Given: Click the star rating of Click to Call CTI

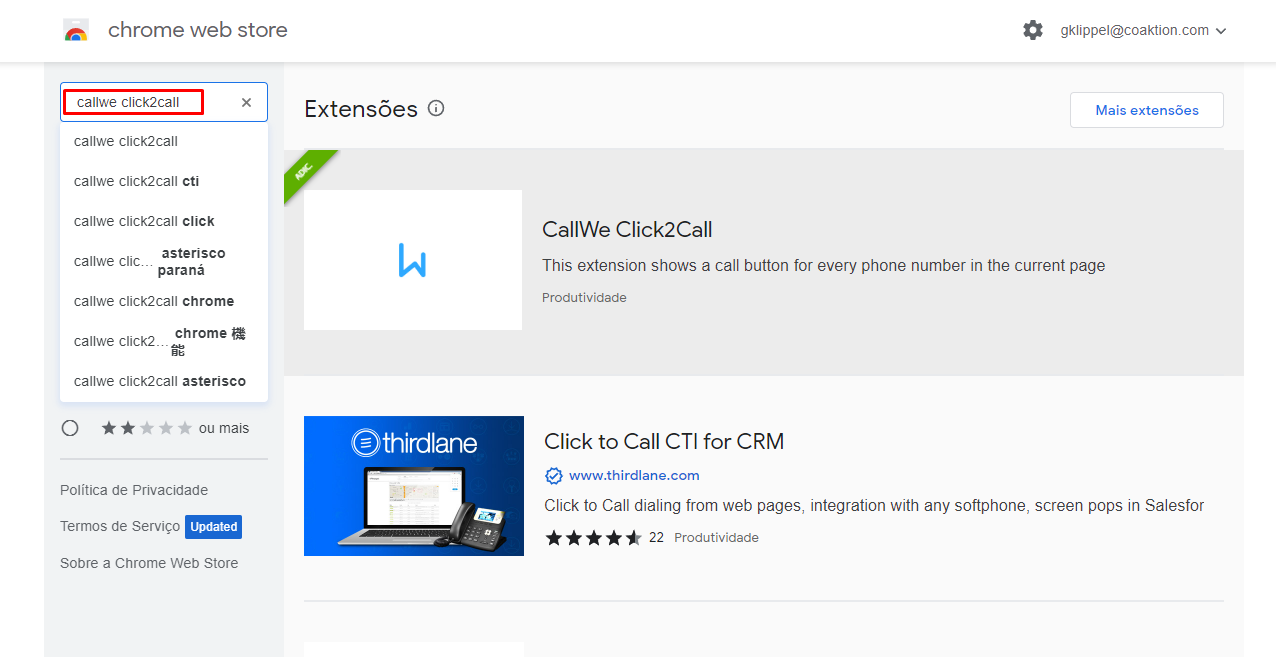Looking at the screenshot, I should click(593, 538).
